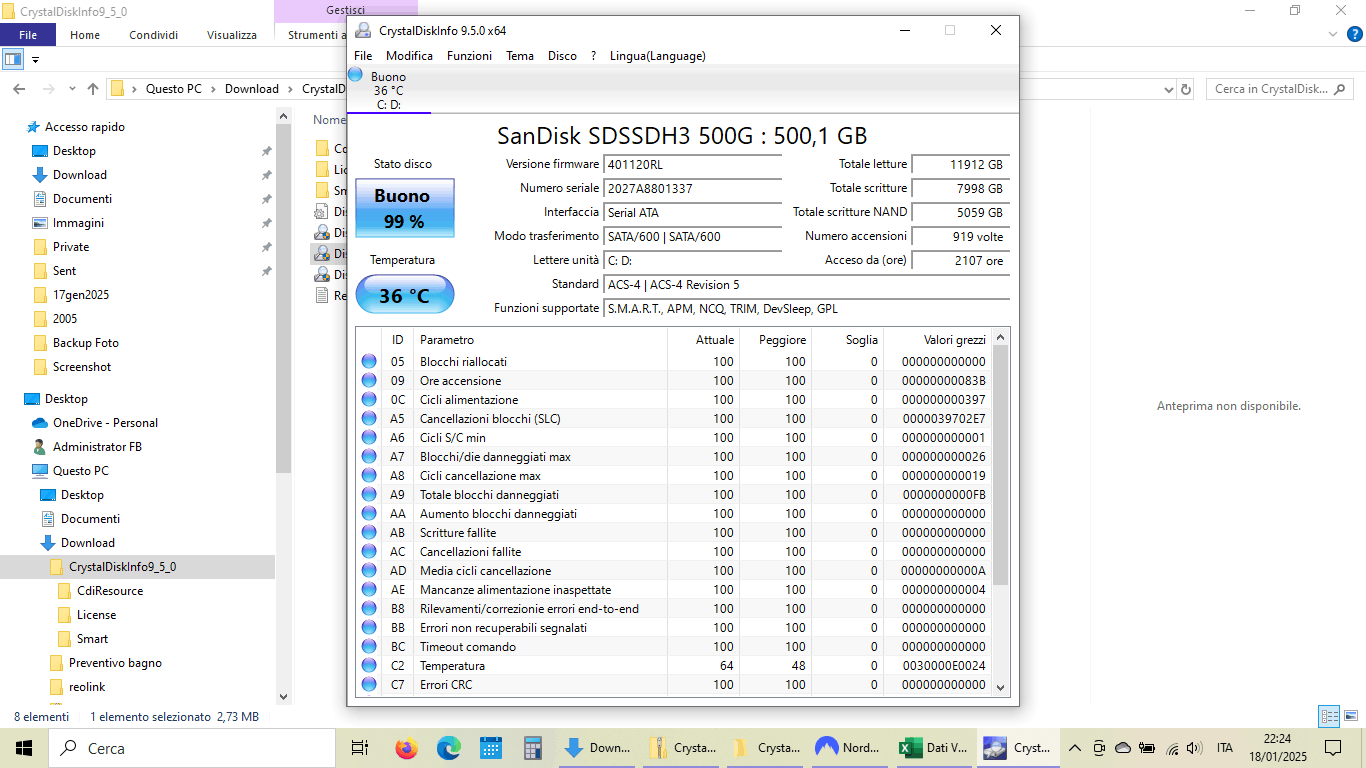Click the blue status icon on the Temperatura row
The height and width of the screenshot is (768, 1366).
(x=369, y=665)
